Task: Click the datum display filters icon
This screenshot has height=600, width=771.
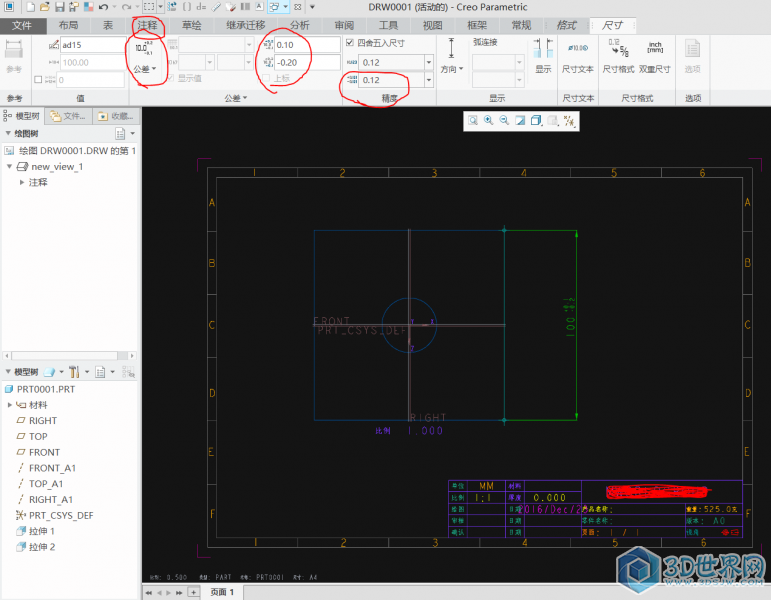Action: [x=569, y=120]
